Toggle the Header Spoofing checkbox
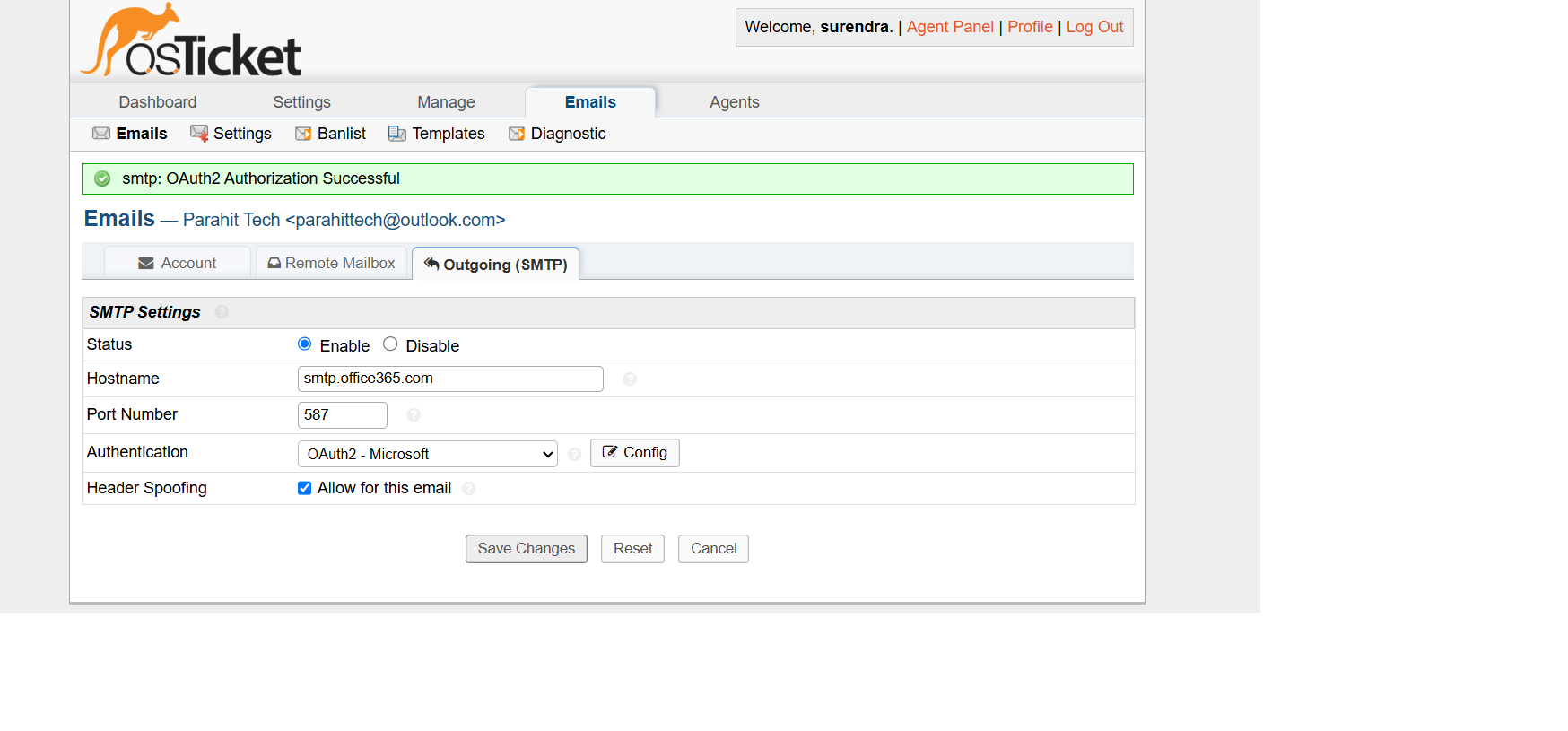 pos(305,488)
